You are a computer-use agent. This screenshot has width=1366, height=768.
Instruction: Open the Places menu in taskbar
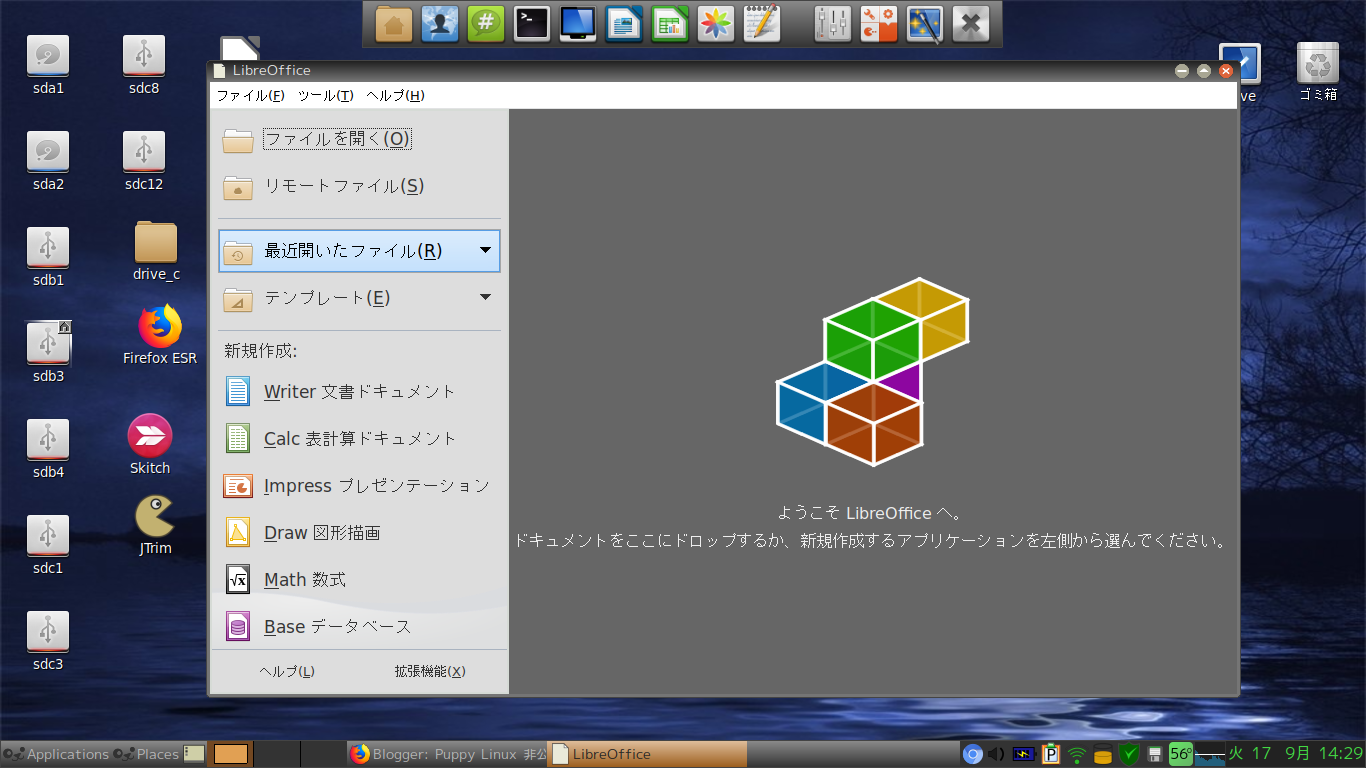[146, 754]
